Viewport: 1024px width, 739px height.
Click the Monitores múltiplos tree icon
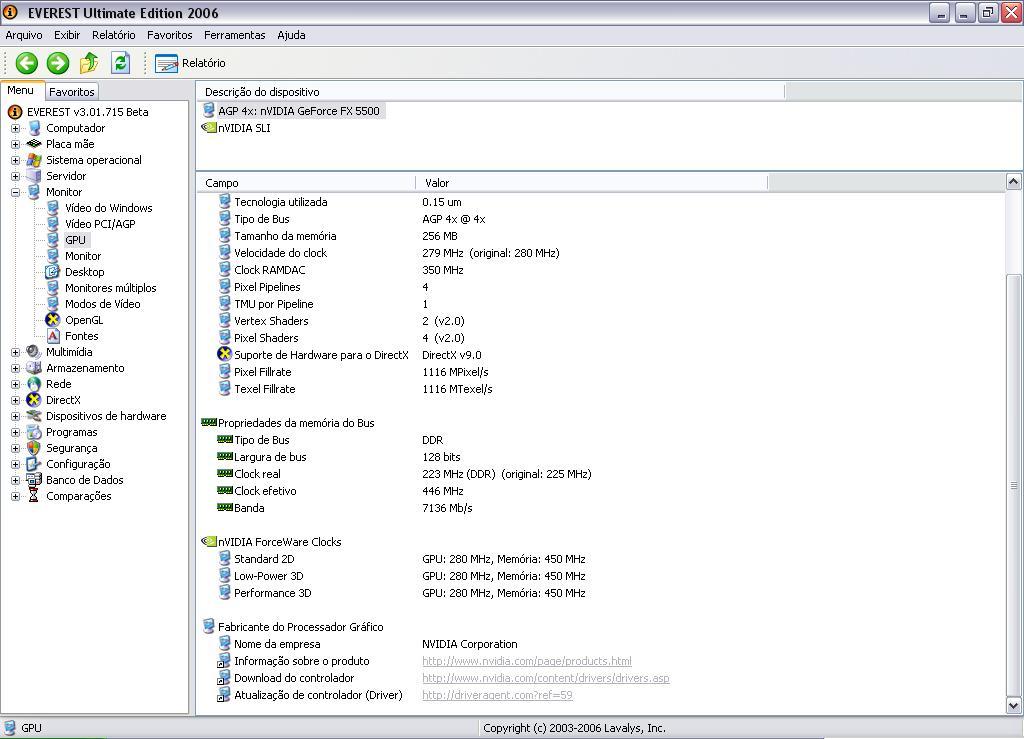(x=53, y=288)
